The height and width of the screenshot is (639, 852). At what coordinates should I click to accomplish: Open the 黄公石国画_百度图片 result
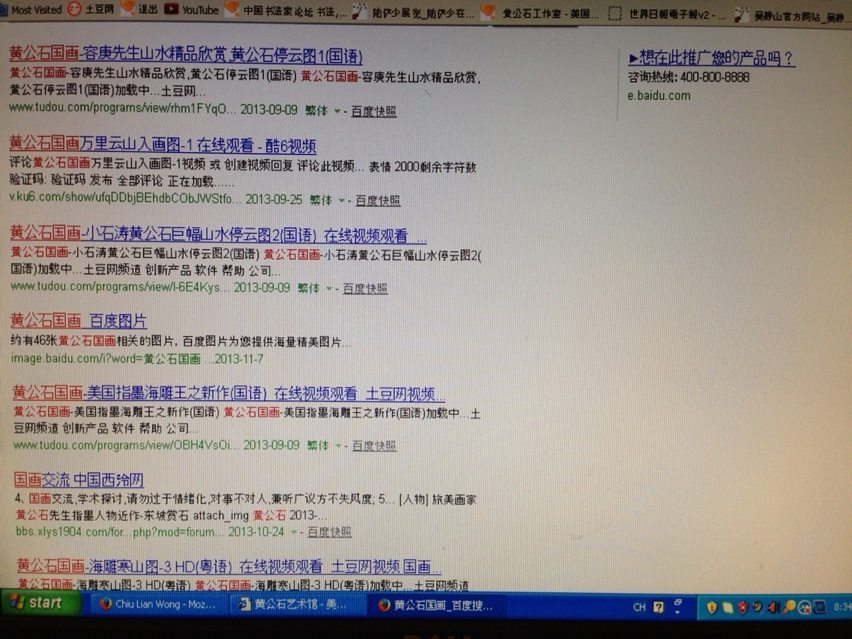click(x=79, y=321)
